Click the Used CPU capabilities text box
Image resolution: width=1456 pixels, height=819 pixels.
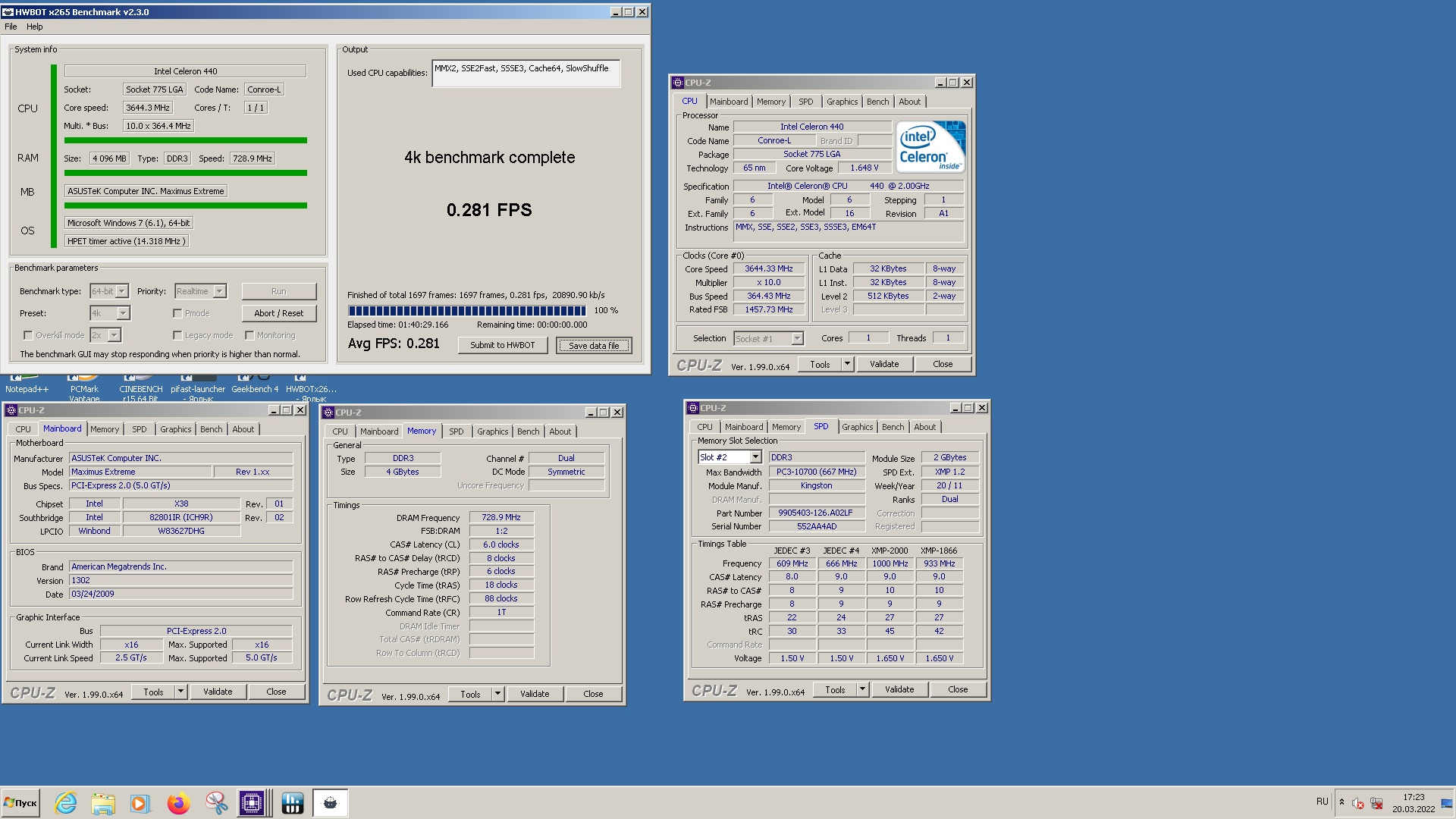pyautogui.click(x=526, y=74)
